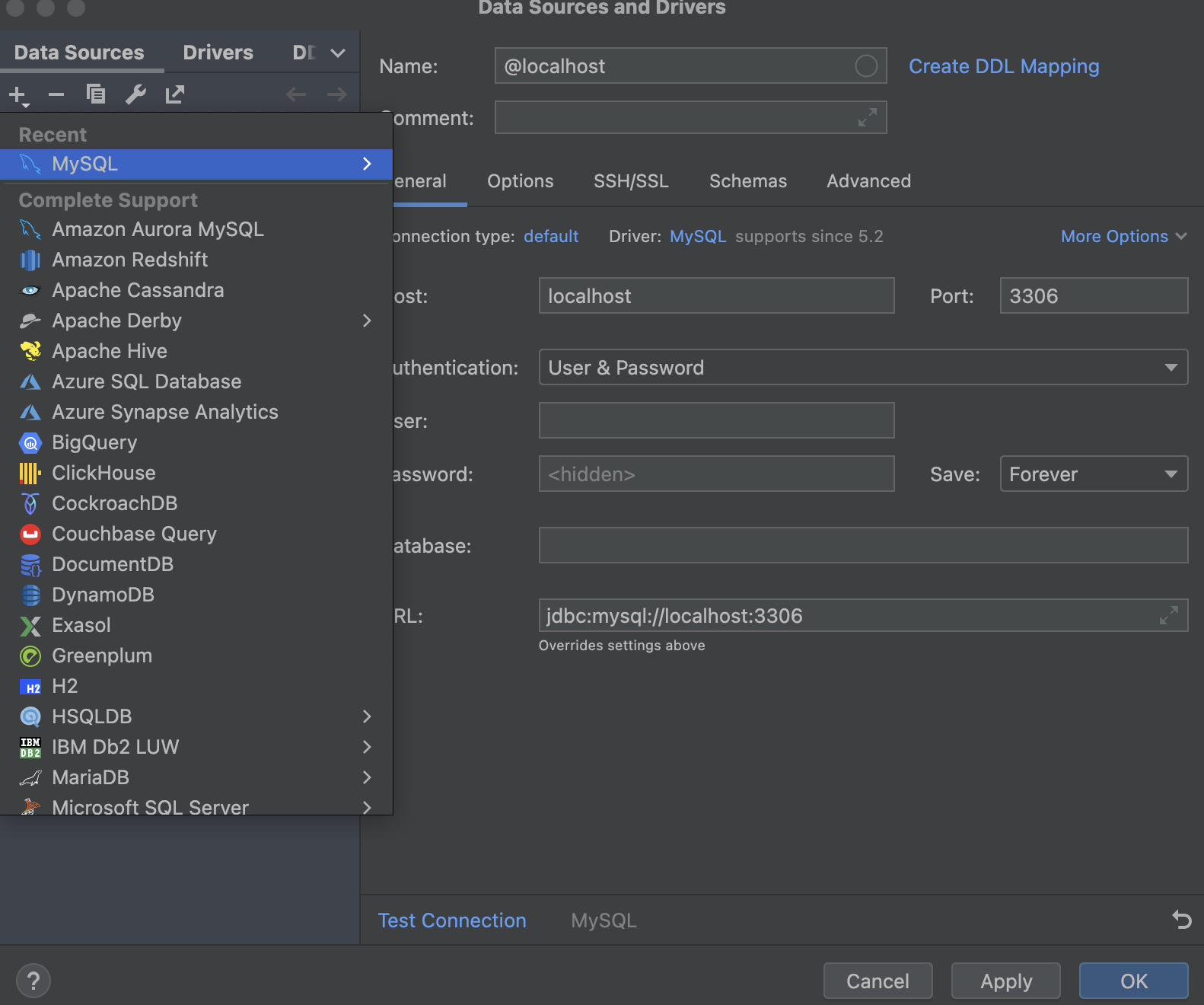The height and width of the screenshot is (1005, 1204).
Task: Select Azure SQL Database entry
Action: [x=196, y=381]
